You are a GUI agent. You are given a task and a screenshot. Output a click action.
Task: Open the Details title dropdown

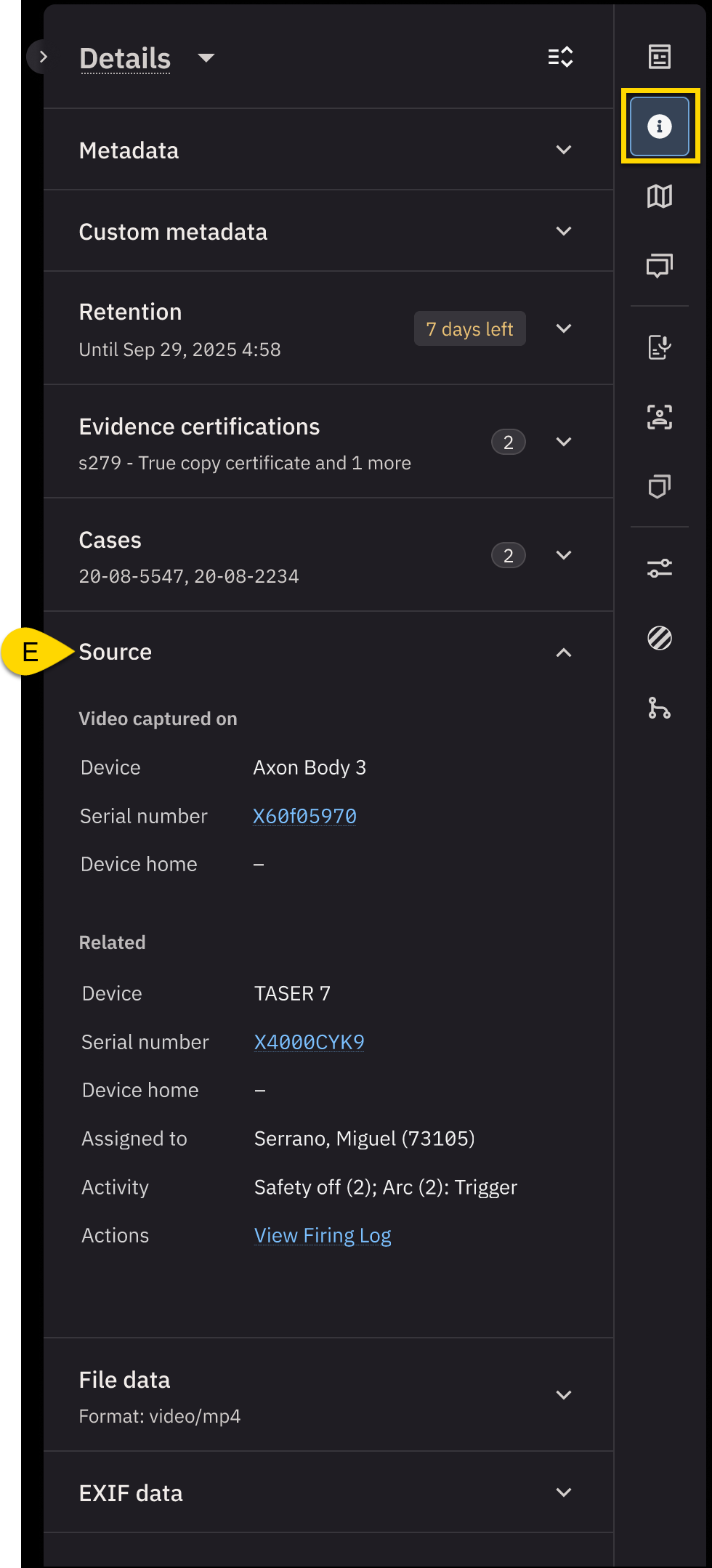pos(206,58)
